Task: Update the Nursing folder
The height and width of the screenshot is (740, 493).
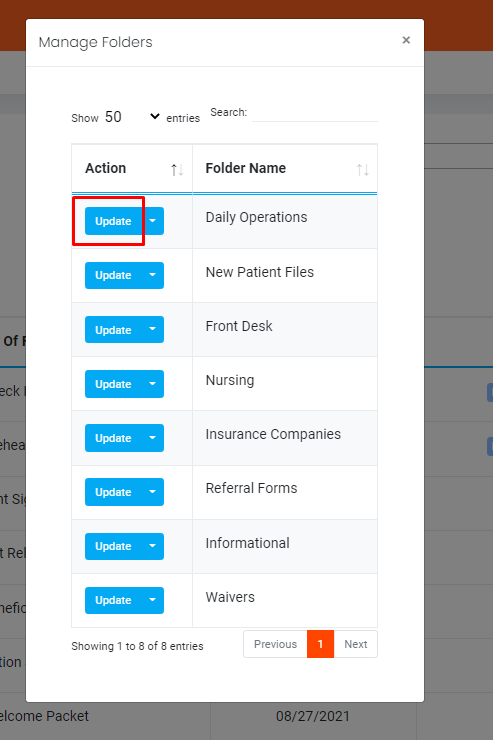Action: click(113, 384)
